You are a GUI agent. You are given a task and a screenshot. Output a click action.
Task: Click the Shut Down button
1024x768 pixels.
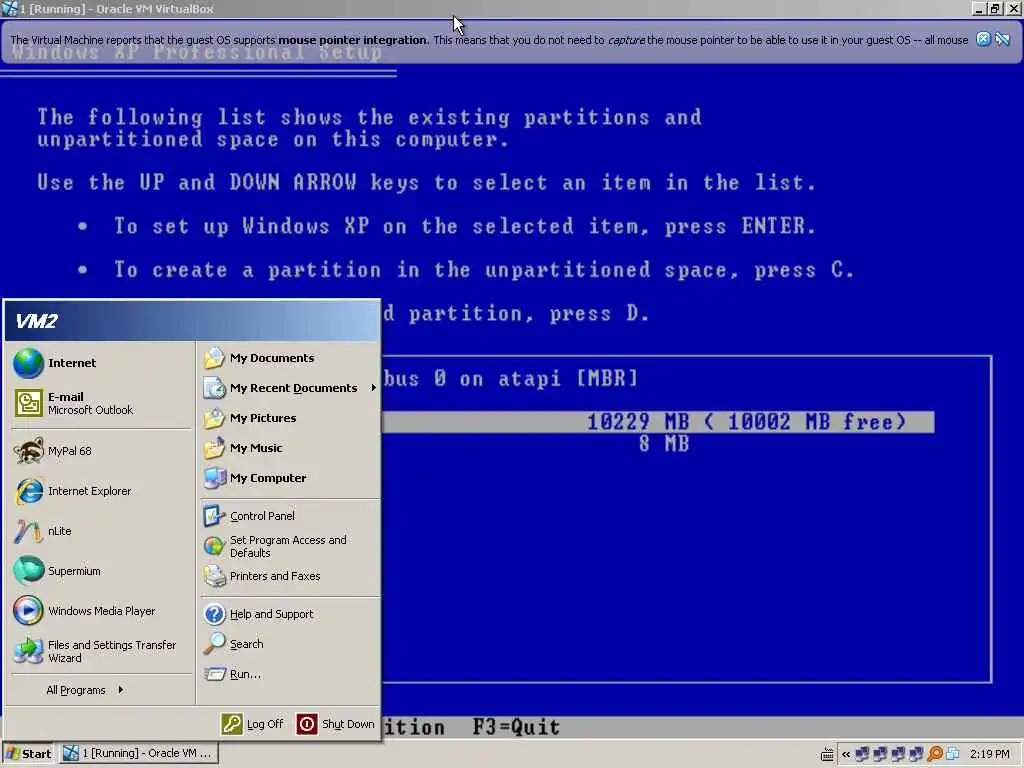[336, 724]
